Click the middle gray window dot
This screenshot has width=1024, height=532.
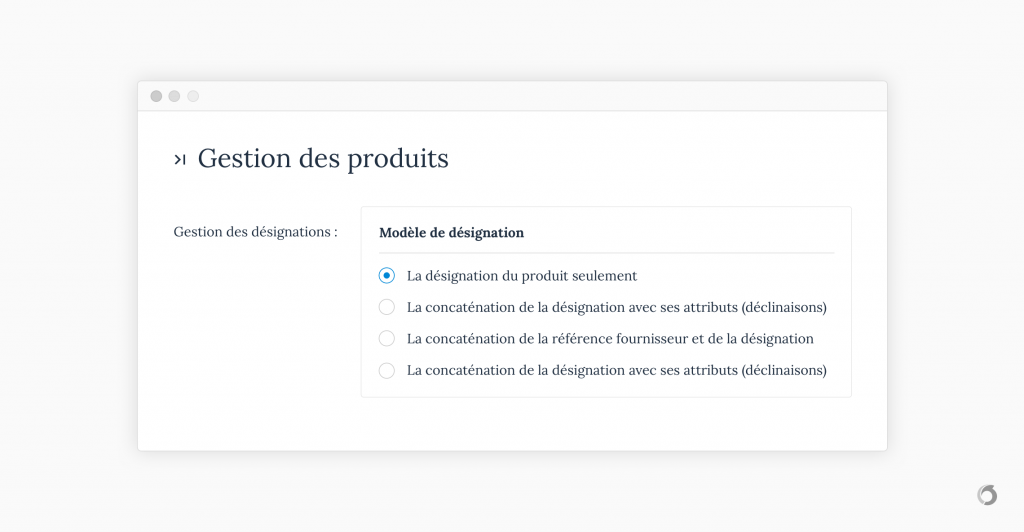tap(174, 96)
